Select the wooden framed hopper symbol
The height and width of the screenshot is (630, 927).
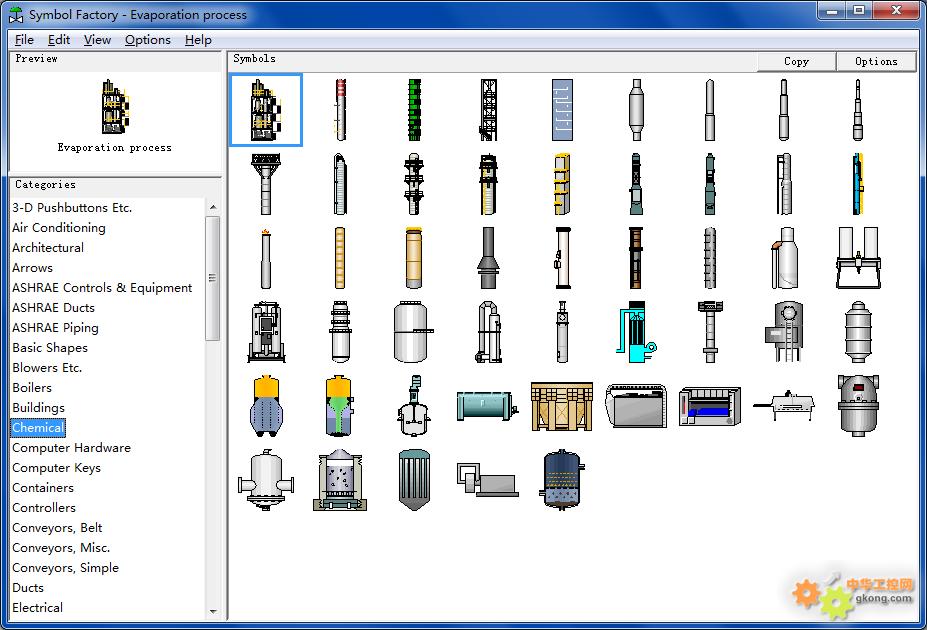pos(561,405)
